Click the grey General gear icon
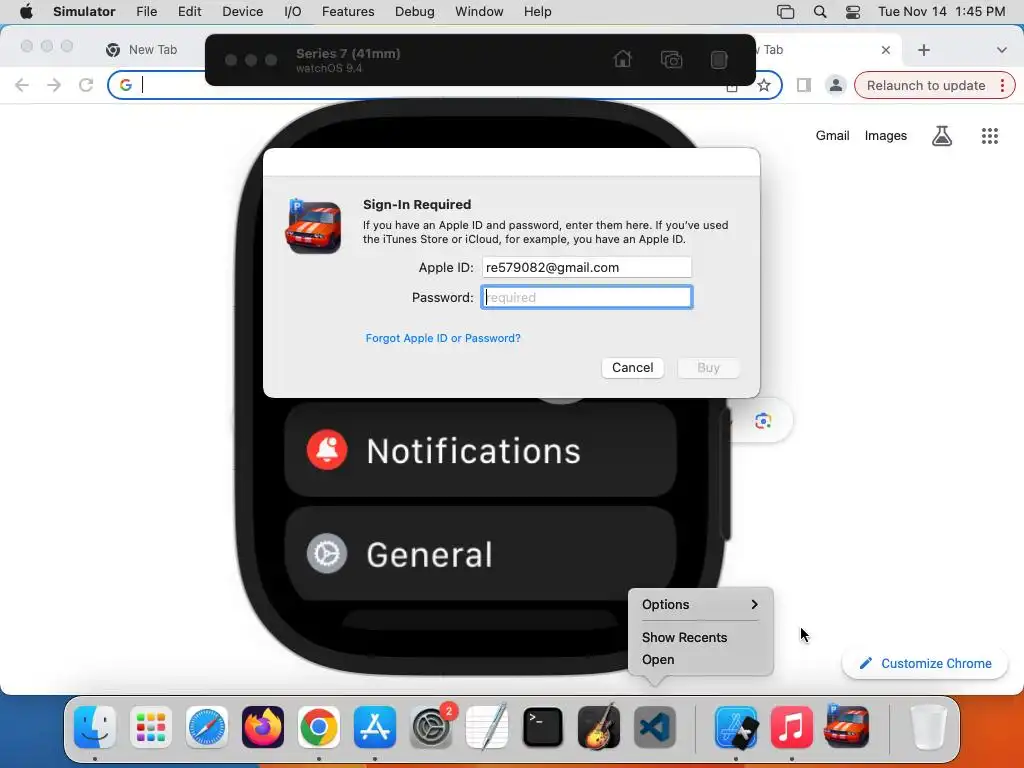 tap(327, 554)
